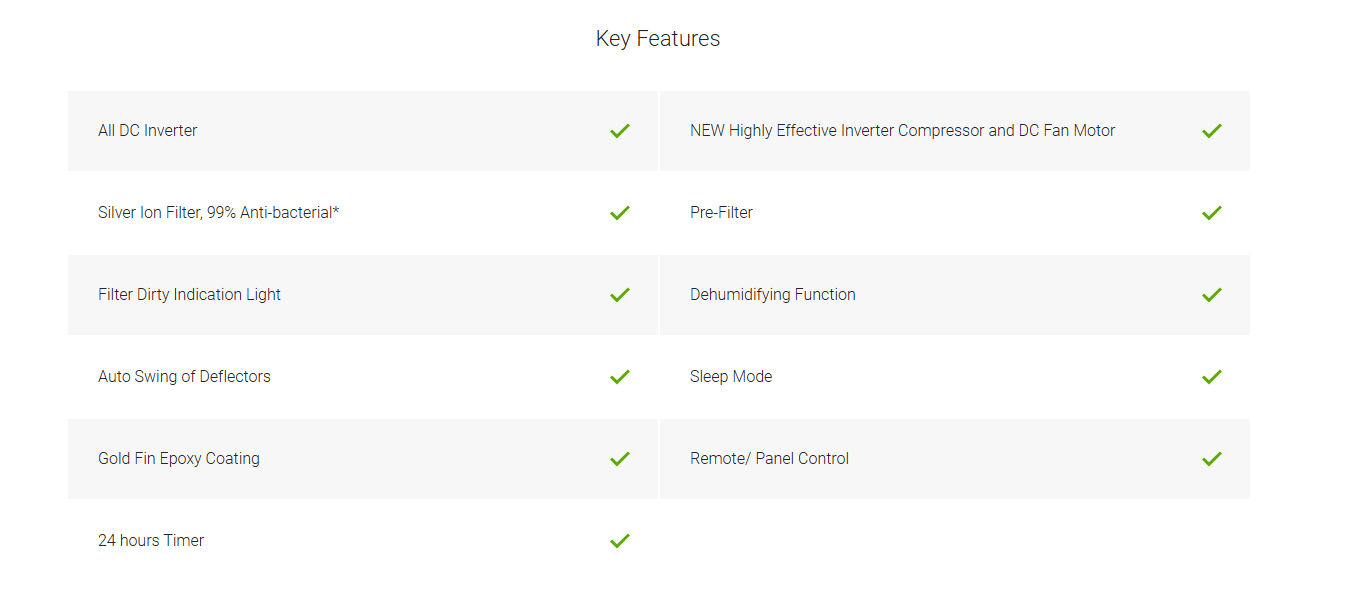The image size is (1349, 597).
Task: Click the Dehumidifying Function label
Action: coord(773,295)
